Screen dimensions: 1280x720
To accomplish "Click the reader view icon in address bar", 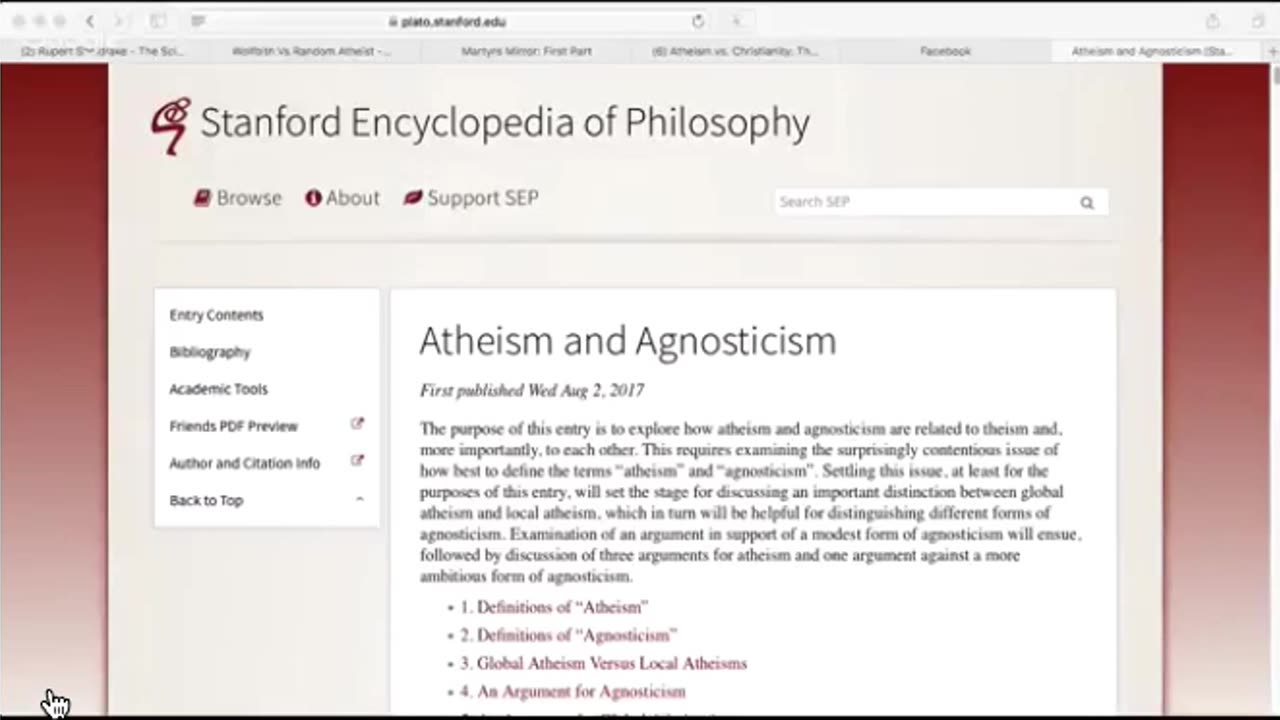I will pyautogui.click(x=198, y=21).
